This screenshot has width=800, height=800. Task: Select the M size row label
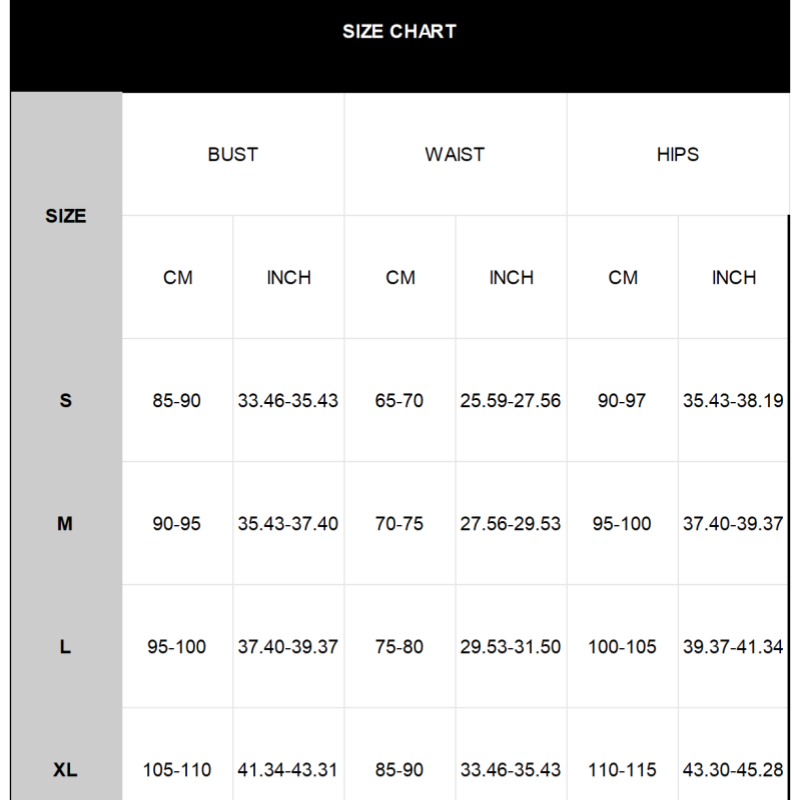click(66, 524)
